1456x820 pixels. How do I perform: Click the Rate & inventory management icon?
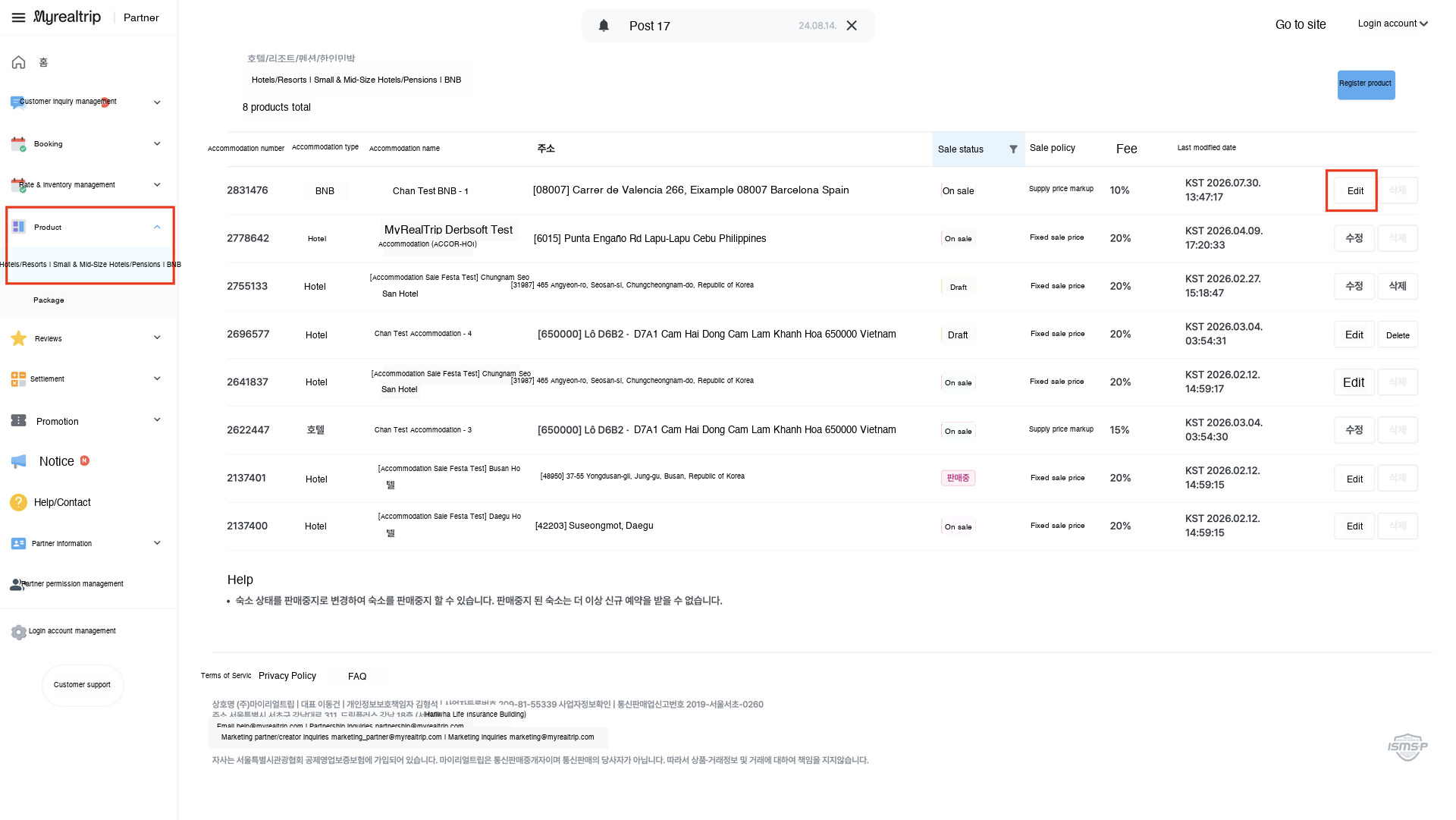coord(18,184)
